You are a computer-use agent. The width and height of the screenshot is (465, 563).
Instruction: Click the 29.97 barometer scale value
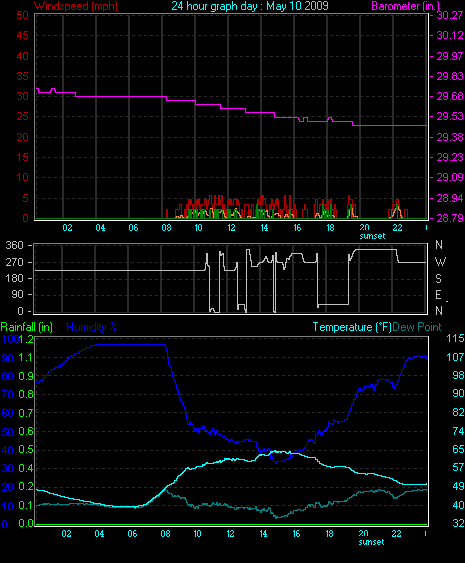click(450, 56)
